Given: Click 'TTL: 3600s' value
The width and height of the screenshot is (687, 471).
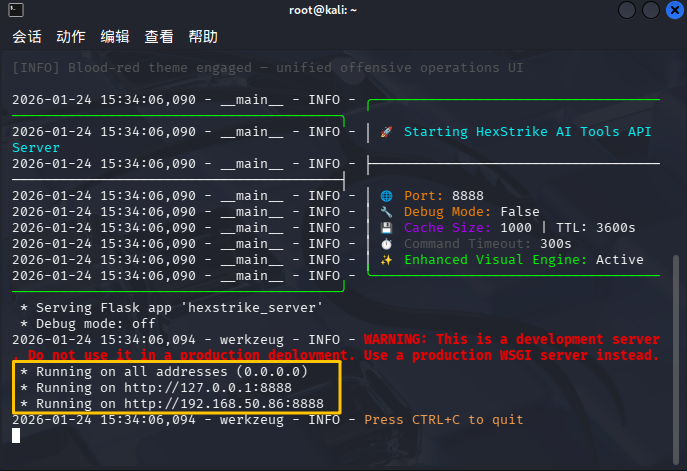Looking at the screenshot, I should [595, 228].
